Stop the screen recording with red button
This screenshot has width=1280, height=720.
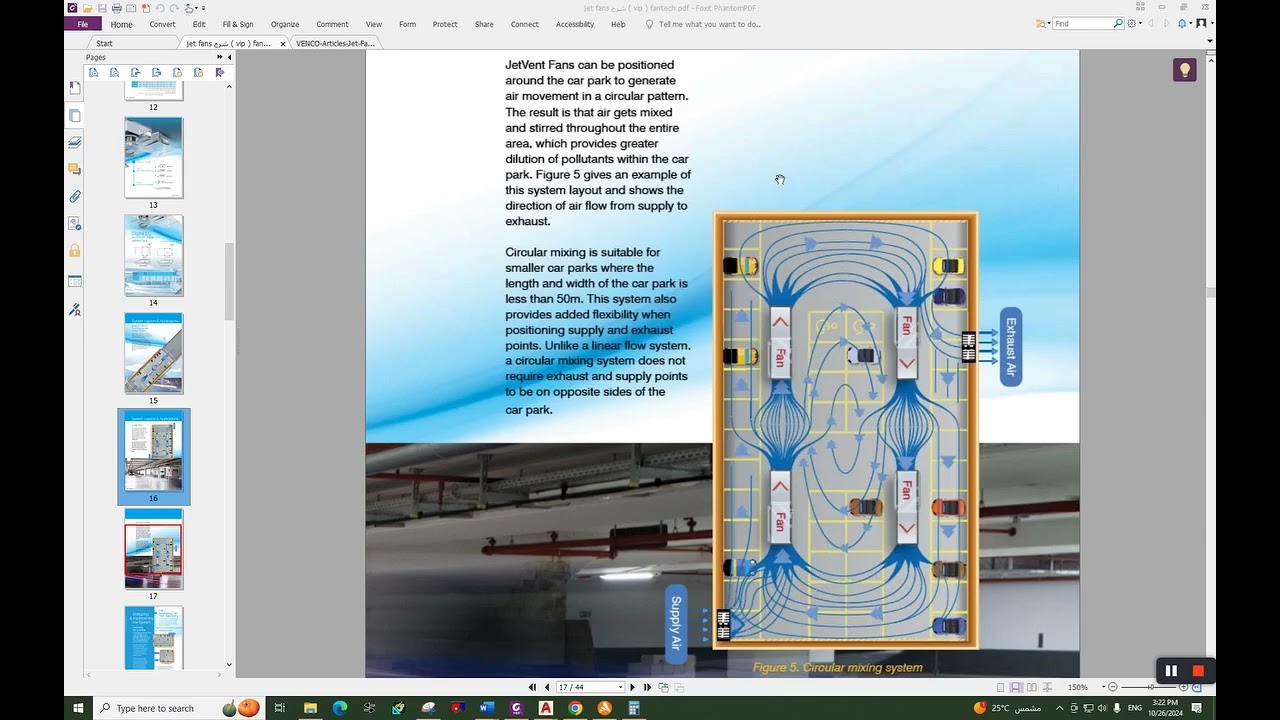1198,671
